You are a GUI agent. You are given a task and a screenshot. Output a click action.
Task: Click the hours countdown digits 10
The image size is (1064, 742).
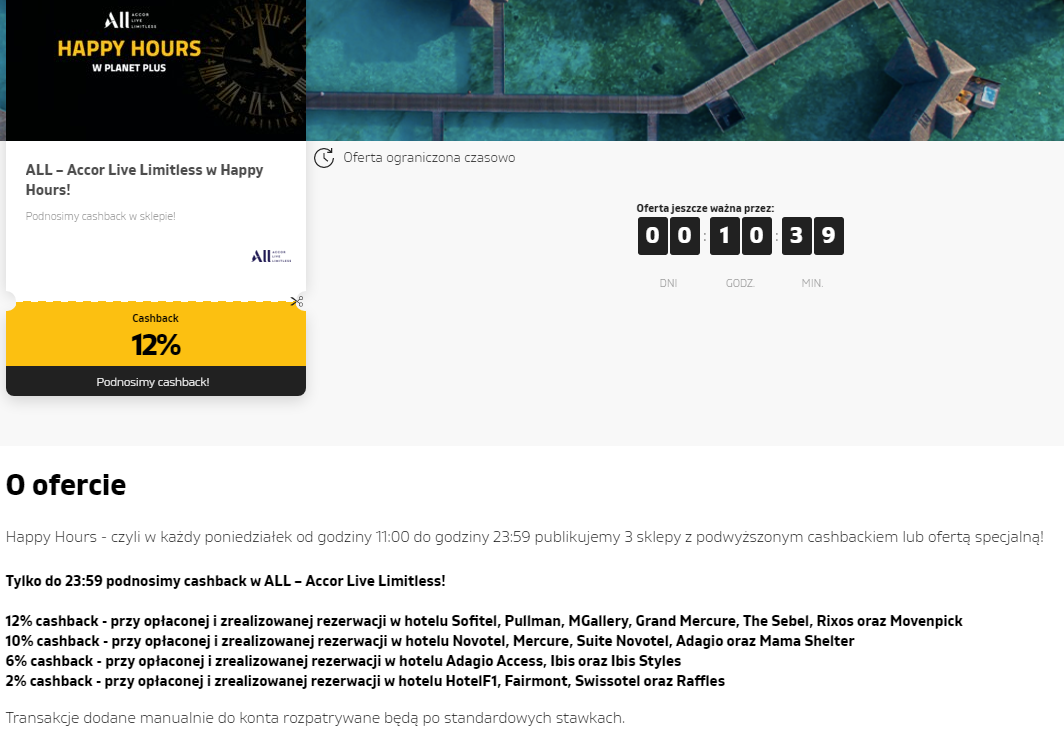(x=740, y=236)
